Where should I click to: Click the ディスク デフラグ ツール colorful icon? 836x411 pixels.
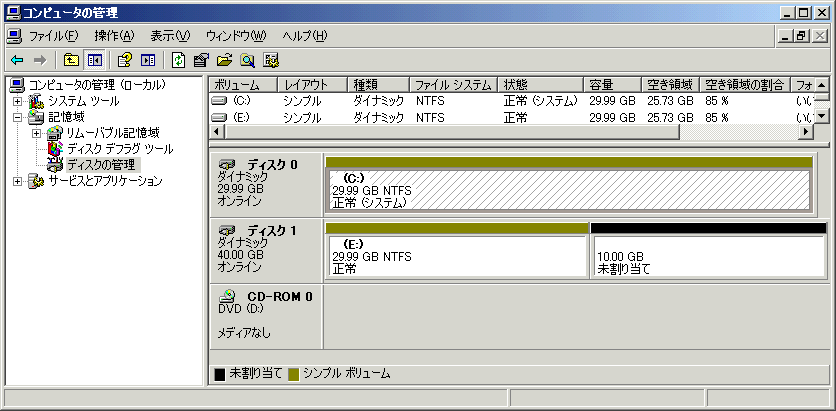tap(55, 149)
